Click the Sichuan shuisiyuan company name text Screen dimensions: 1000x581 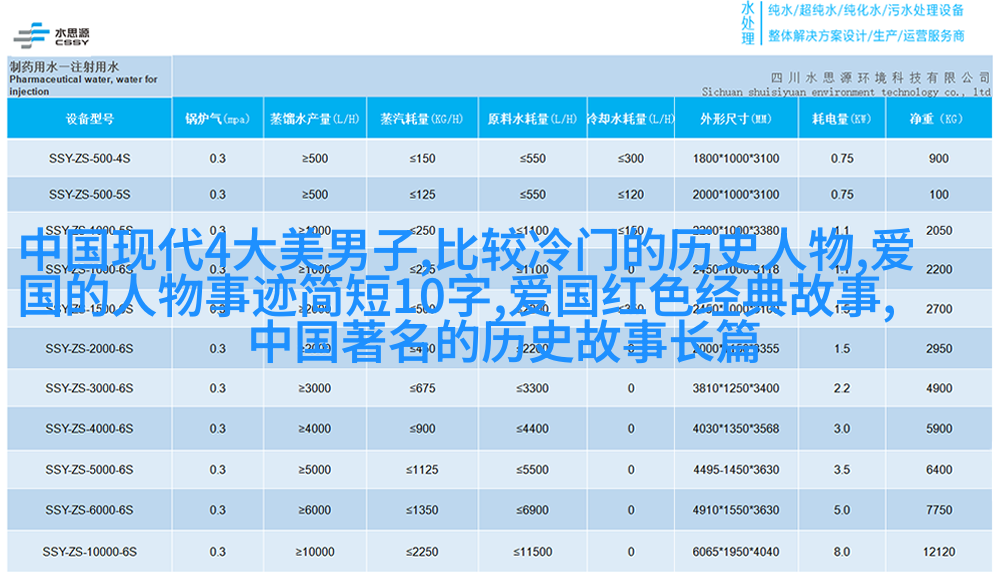point(846,92)
